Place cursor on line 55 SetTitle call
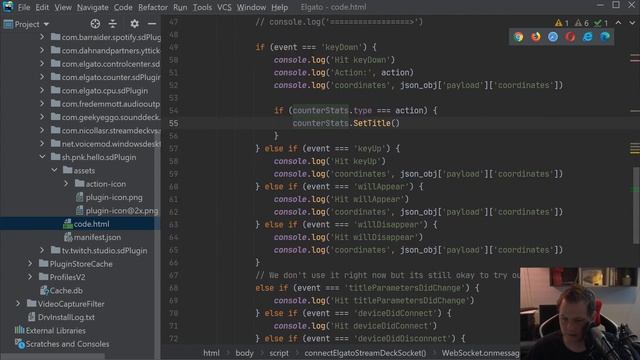 pos(371,123)
